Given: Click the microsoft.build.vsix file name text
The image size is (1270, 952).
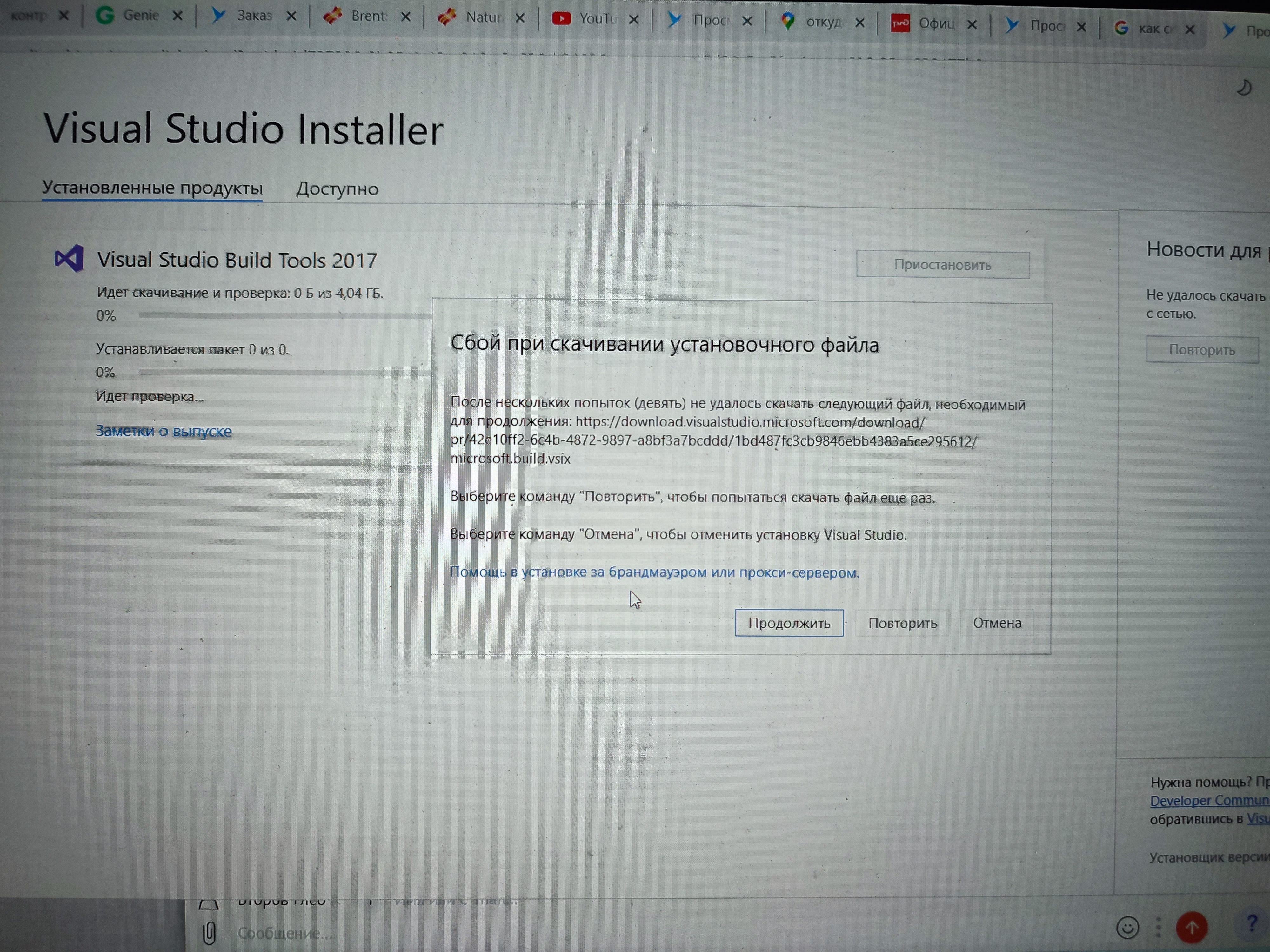Looking at the screenshot, I should pyautogui.click(x=511, y=459).
